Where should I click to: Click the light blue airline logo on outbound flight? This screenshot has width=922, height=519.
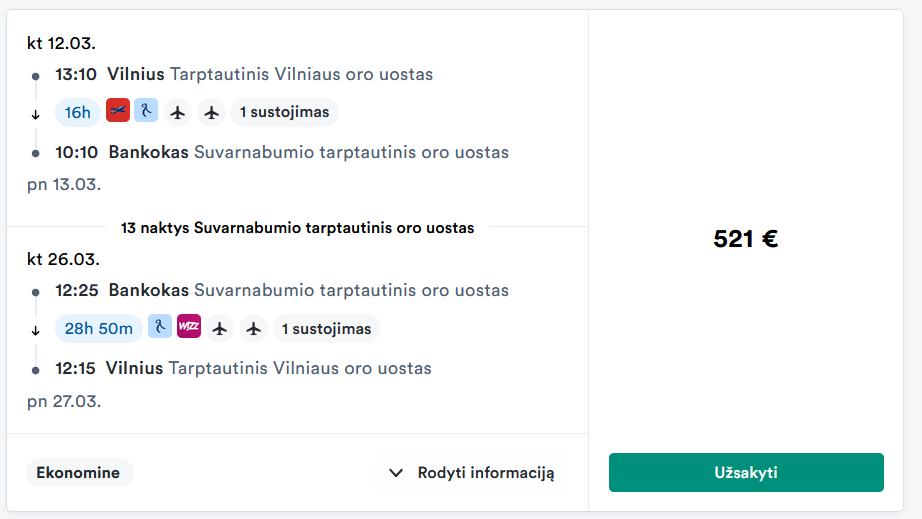click(146, 111)
